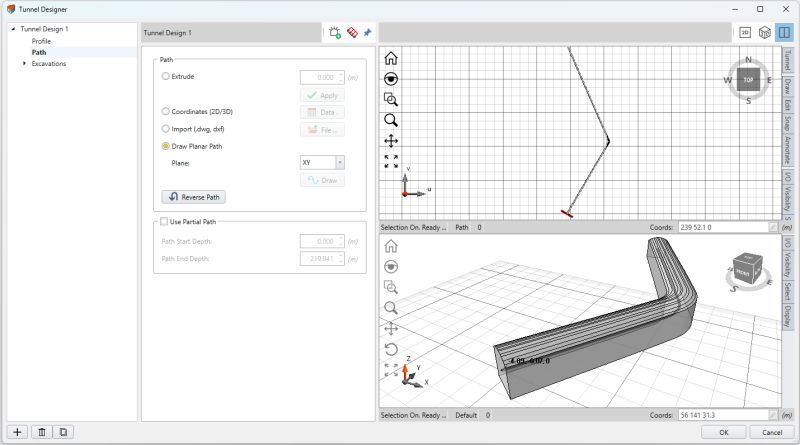The image size is (800, 445).
Task: Select the Draw Planar Path radio option
Action: pos(165,146)
